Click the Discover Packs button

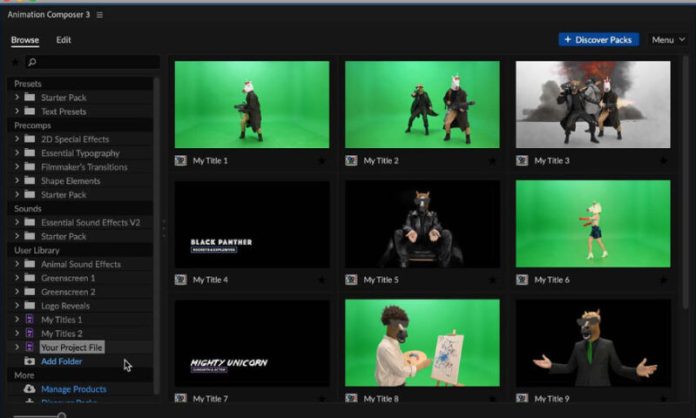click(598, 40)
